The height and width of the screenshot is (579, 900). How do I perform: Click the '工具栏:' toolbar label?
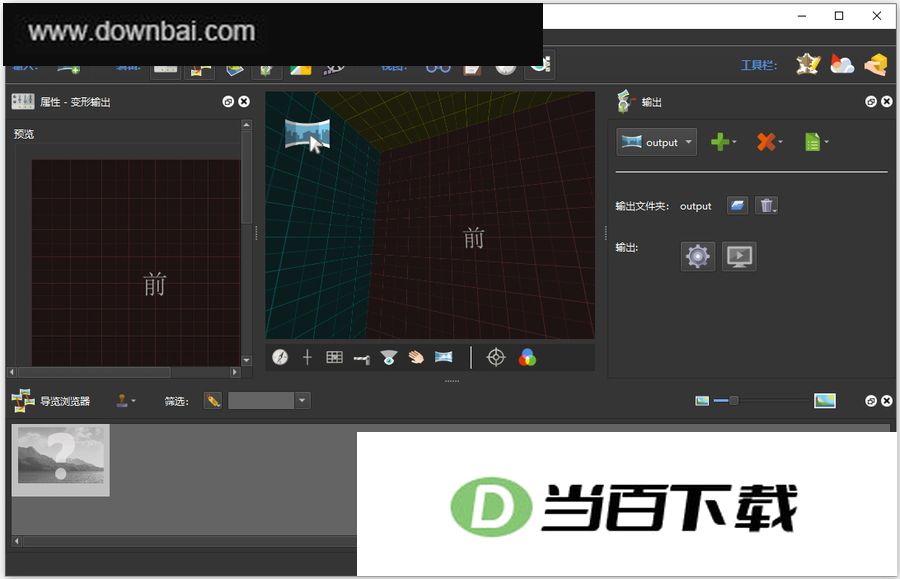click(759, 65)
